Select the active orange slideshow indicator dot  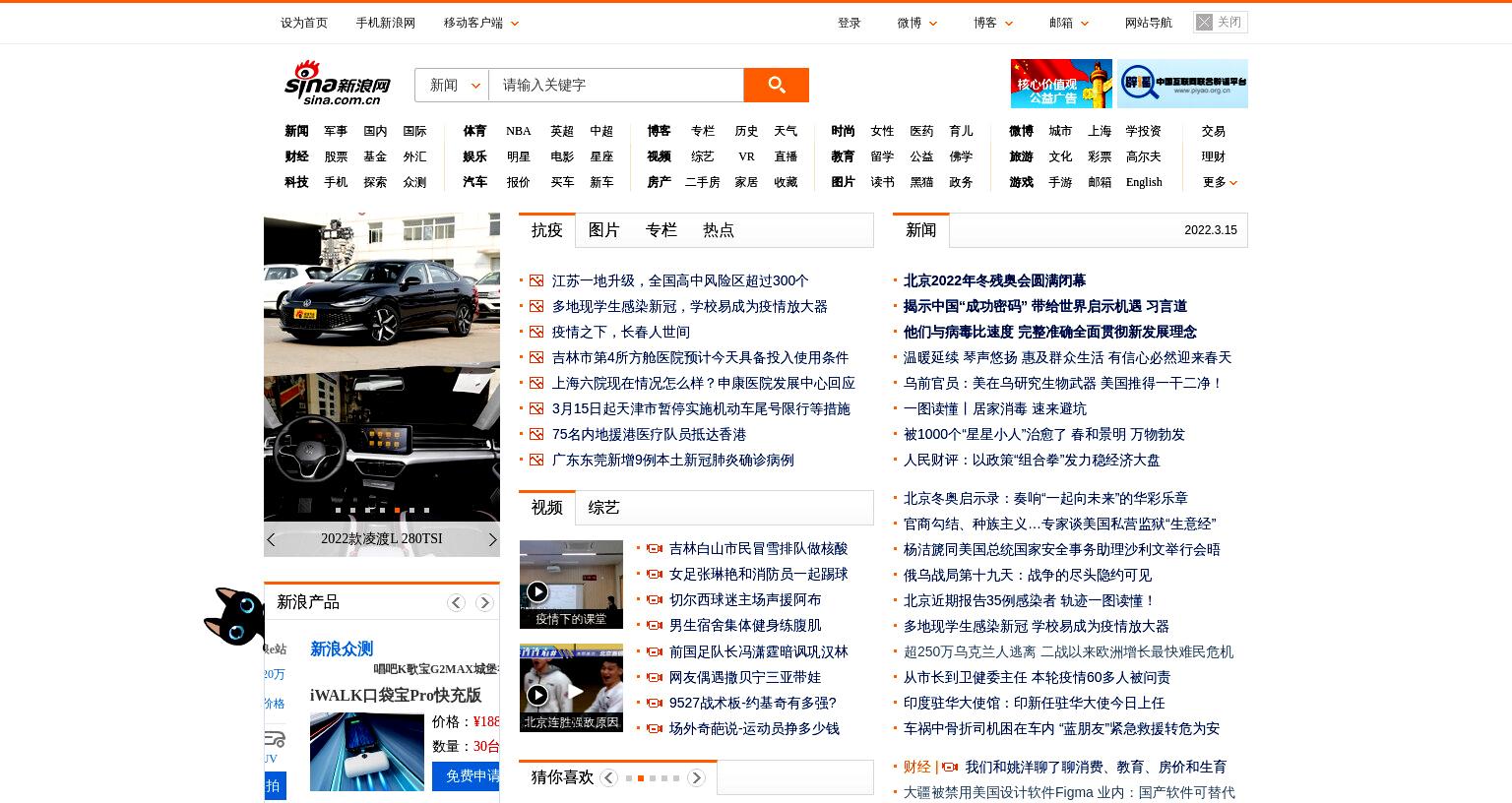397,510
